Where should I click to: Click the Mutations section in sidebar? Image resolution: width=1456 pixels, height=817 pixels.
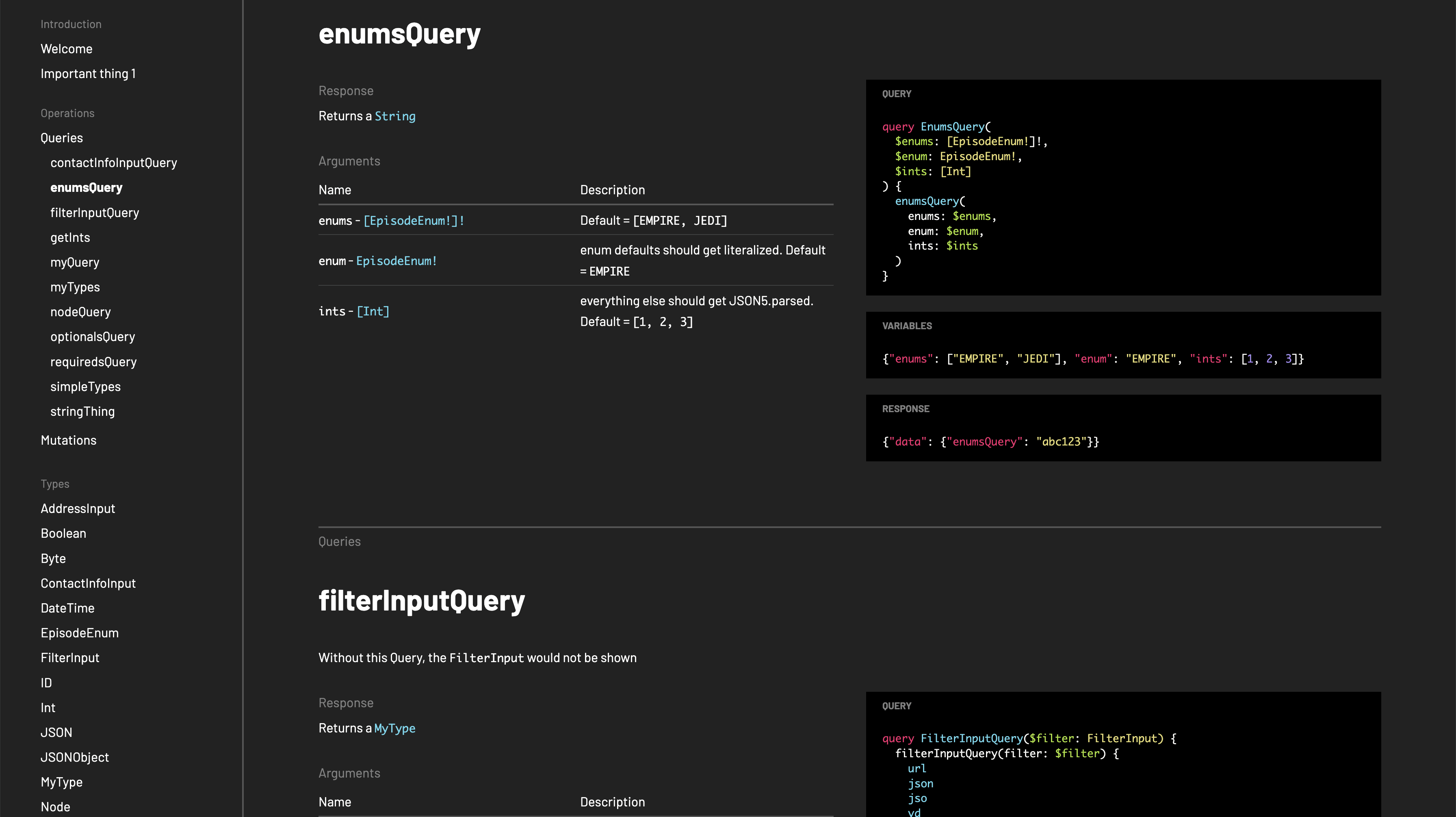[x=68, y=439]
